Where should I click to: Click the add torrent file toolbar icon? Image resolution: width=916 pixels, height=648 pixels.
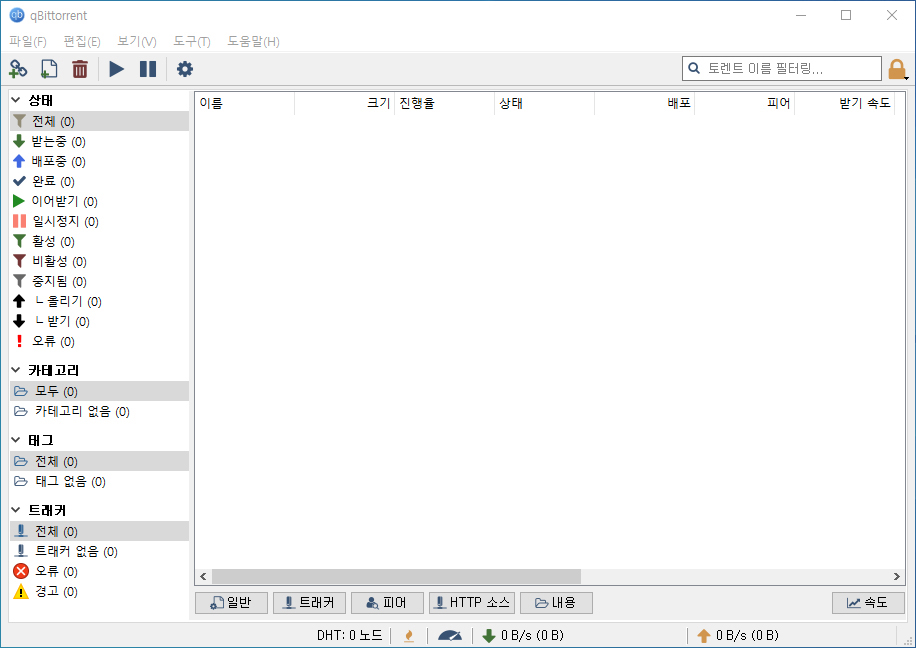[49, 69]
